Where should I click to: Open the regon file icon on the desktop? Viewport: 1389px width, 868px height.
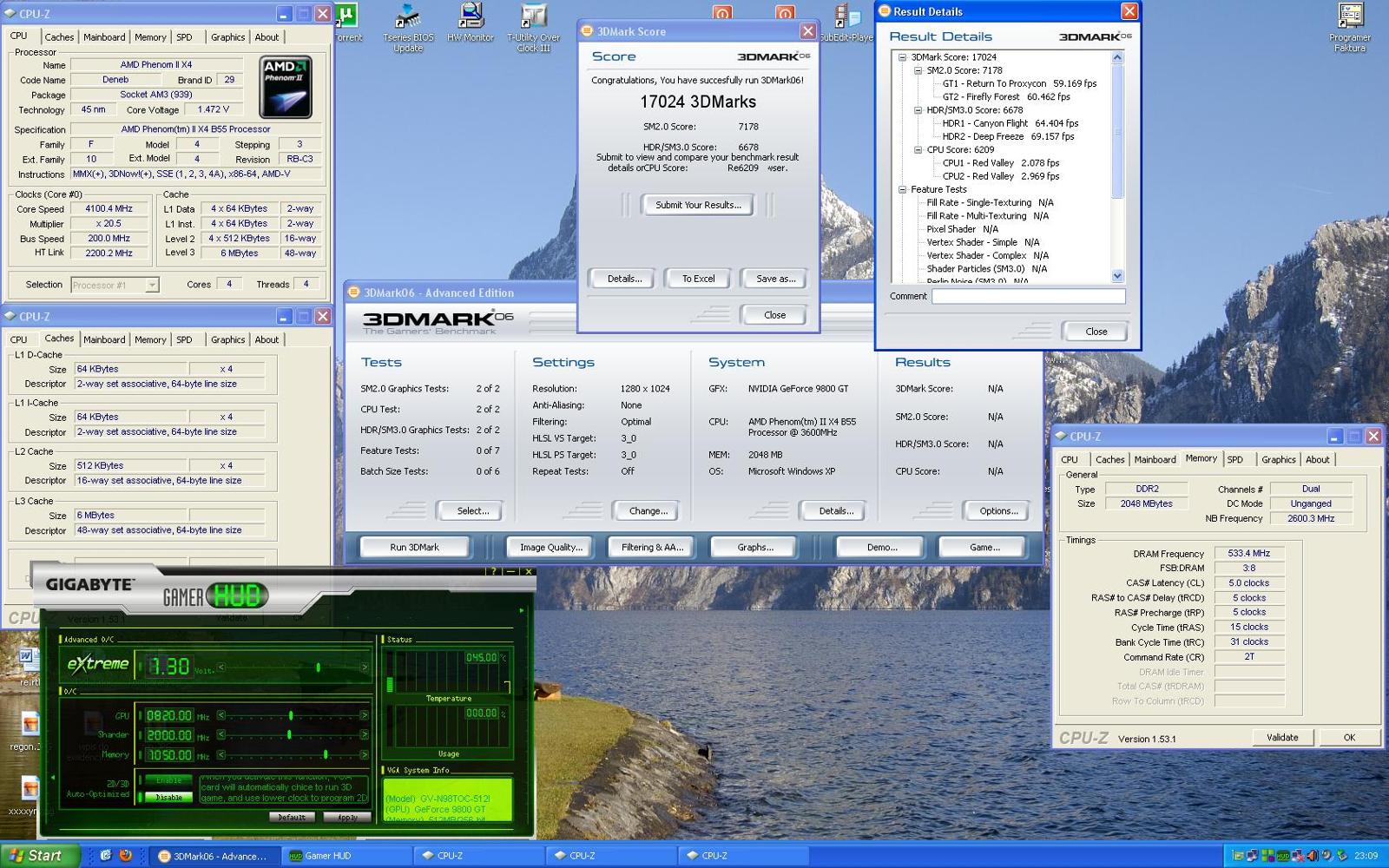(x=29, y=723)
